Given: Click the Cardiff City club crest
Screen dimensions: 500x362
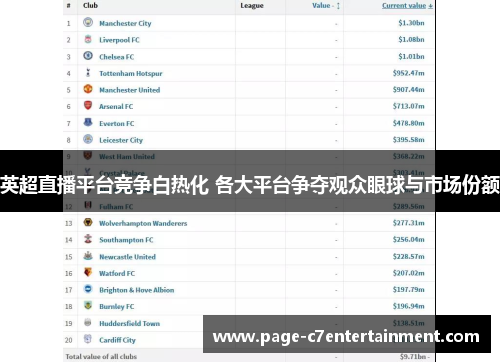Looking at the screenshot, I should 88,339.
